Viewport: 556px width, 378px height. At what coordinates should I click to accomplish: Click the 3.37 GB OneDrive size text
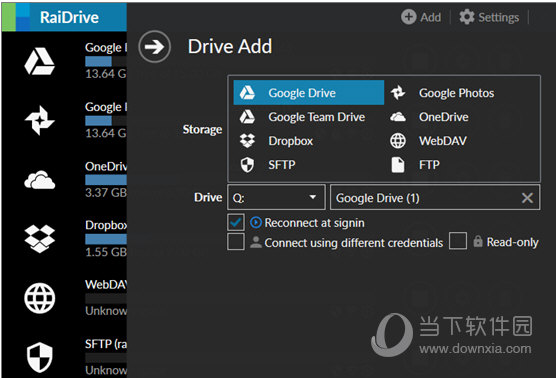click(x=106, y=193)
